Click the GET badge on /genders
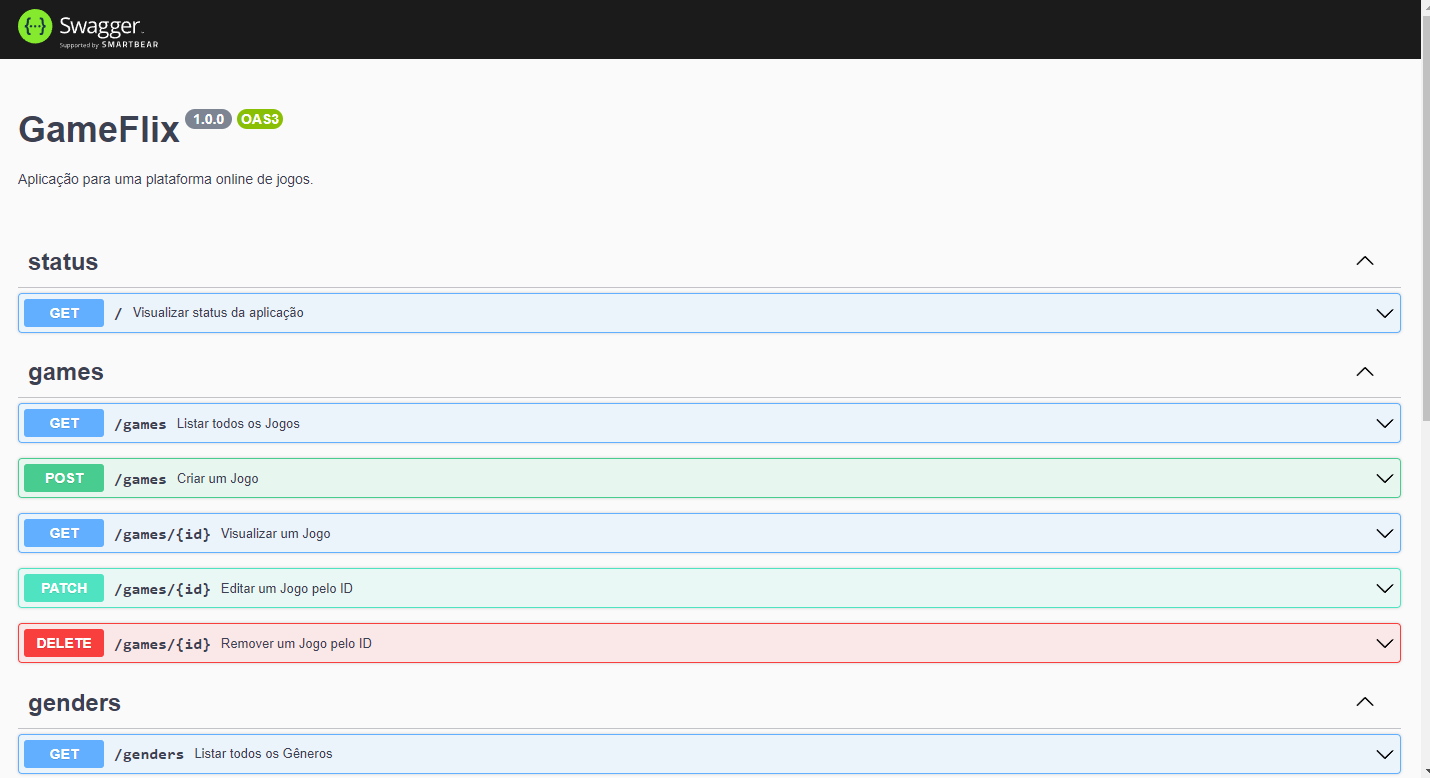 (x=63, y=753)
